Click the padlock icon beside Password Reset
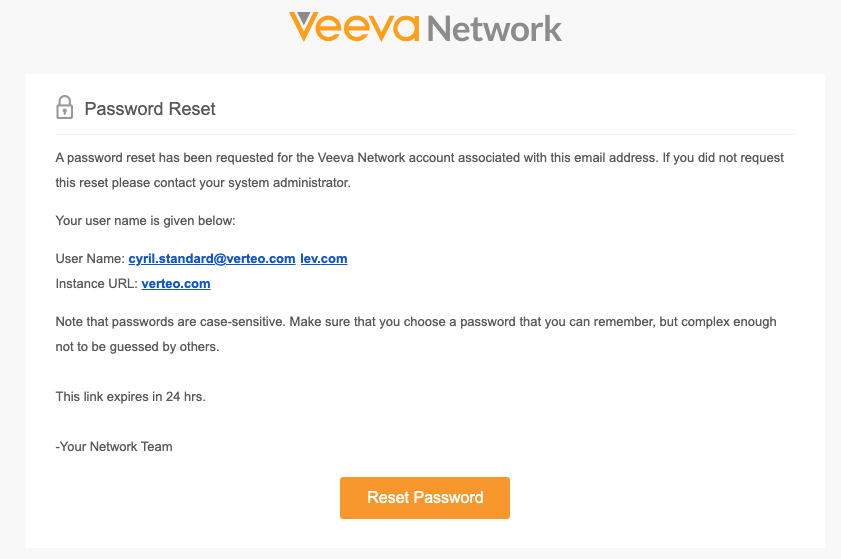Screen dimensions: 841x559 [65, 108]
